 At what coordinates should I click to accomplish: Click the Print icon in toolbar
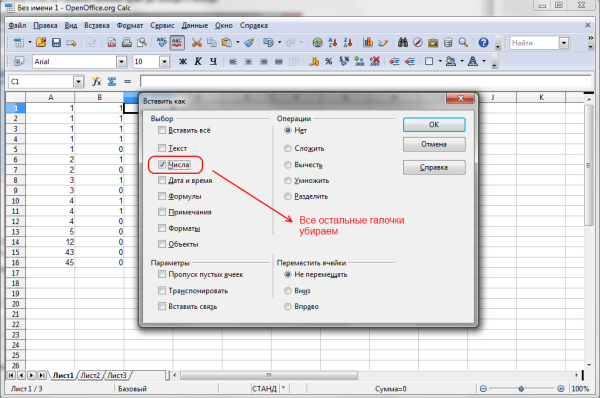(x=127, y=42)
